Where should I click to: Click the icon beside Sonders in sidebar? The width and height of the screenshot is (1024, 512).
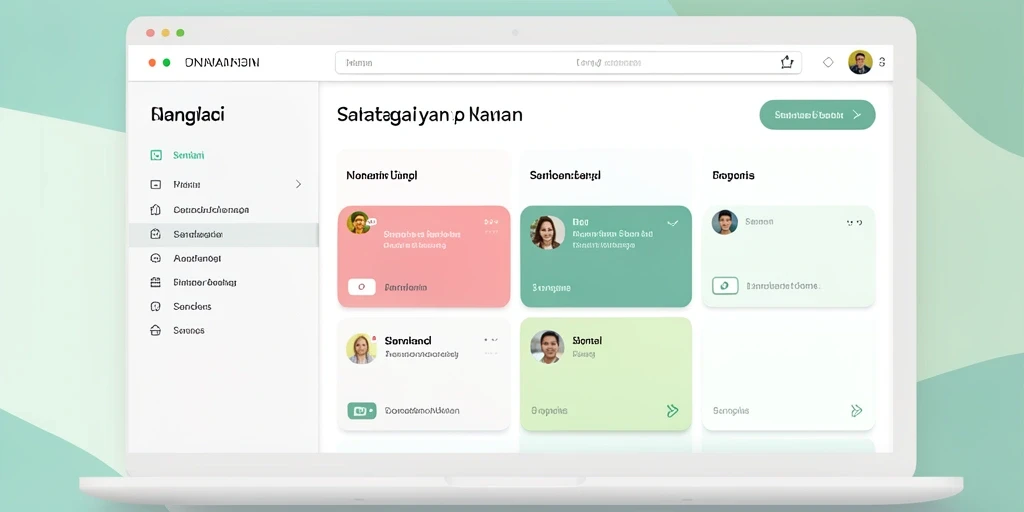[155, 306]
